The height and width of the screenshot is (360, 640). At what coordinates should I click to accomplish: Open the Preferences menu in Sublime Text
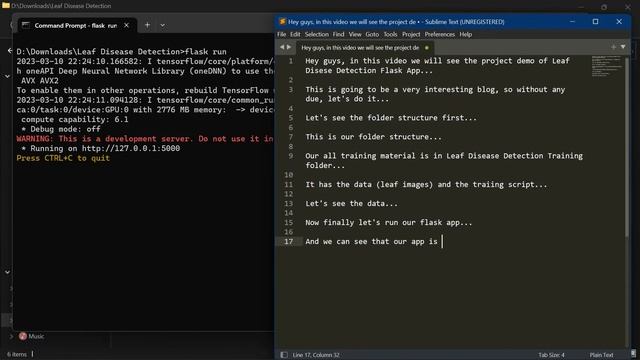440,34
